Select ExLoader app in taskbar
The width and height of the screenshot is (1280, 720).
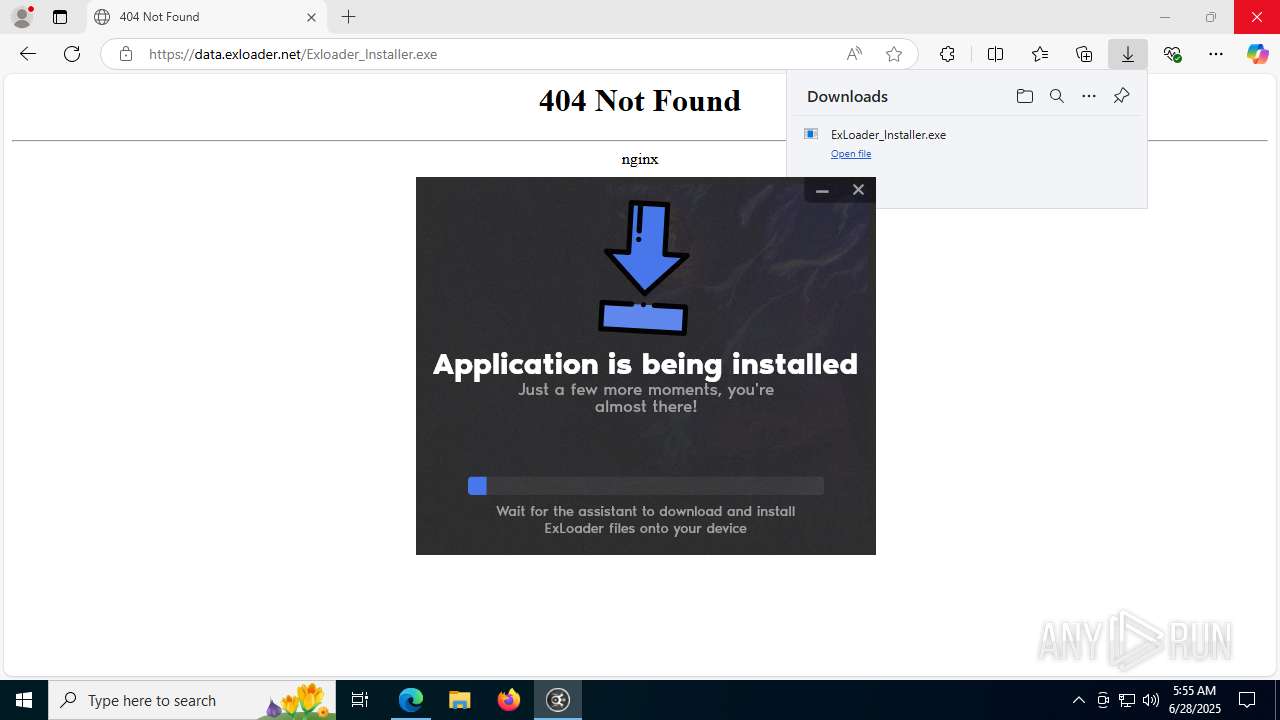point(558,700)
